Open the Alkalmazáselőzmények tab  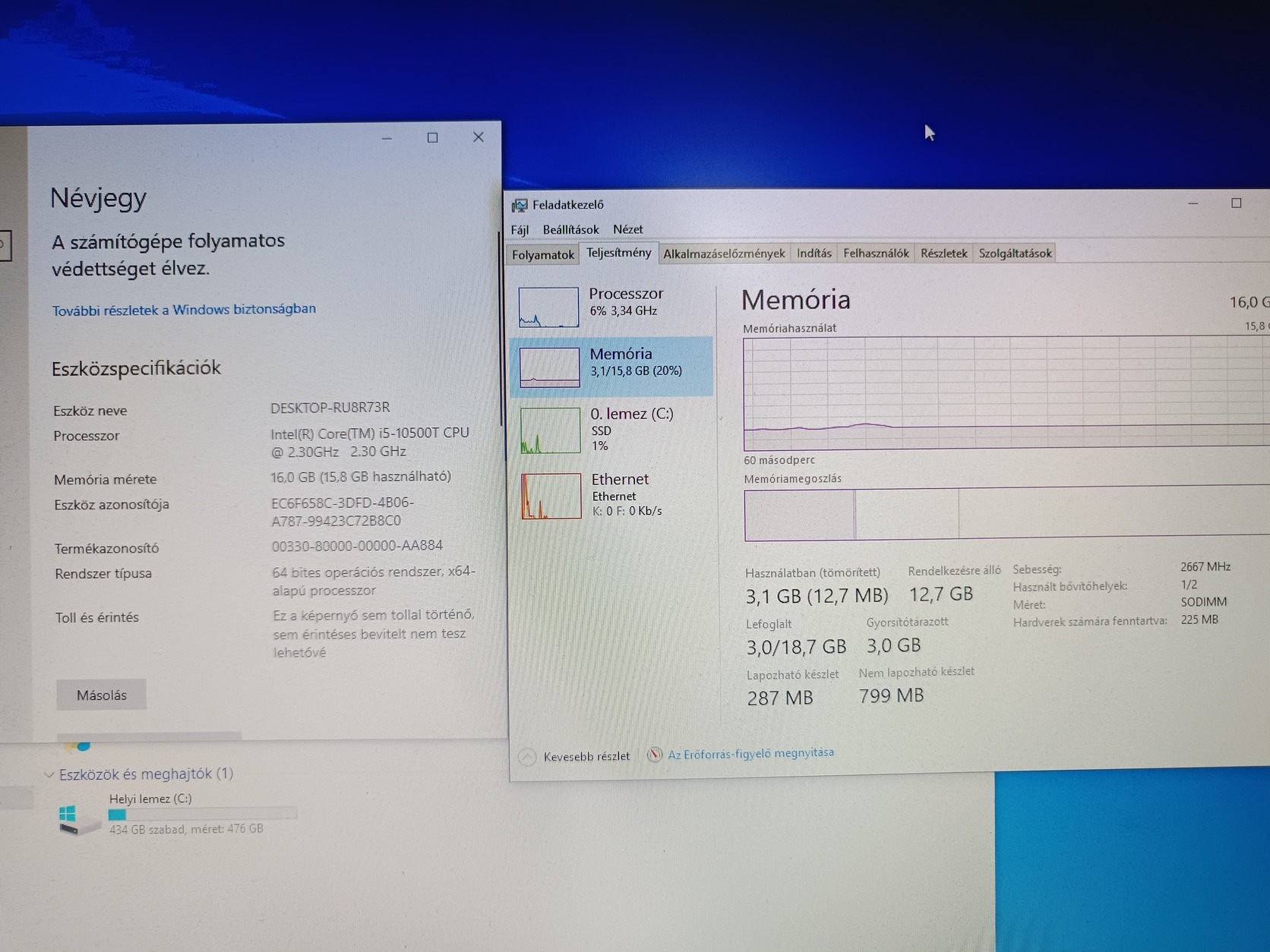724,254
